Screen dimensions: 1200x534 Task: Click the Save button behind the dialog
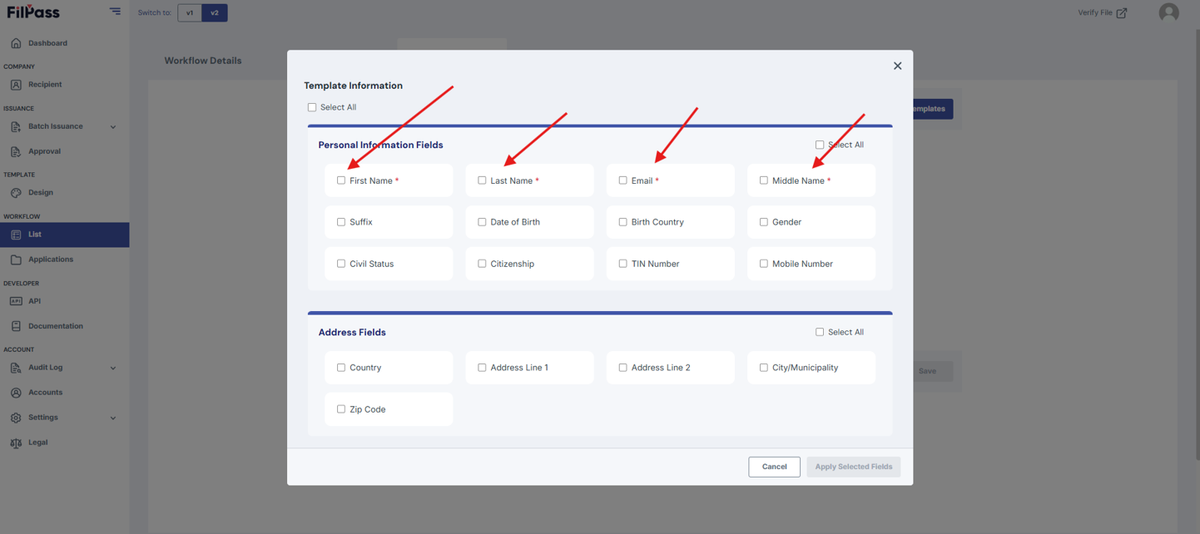pos(928,371)
